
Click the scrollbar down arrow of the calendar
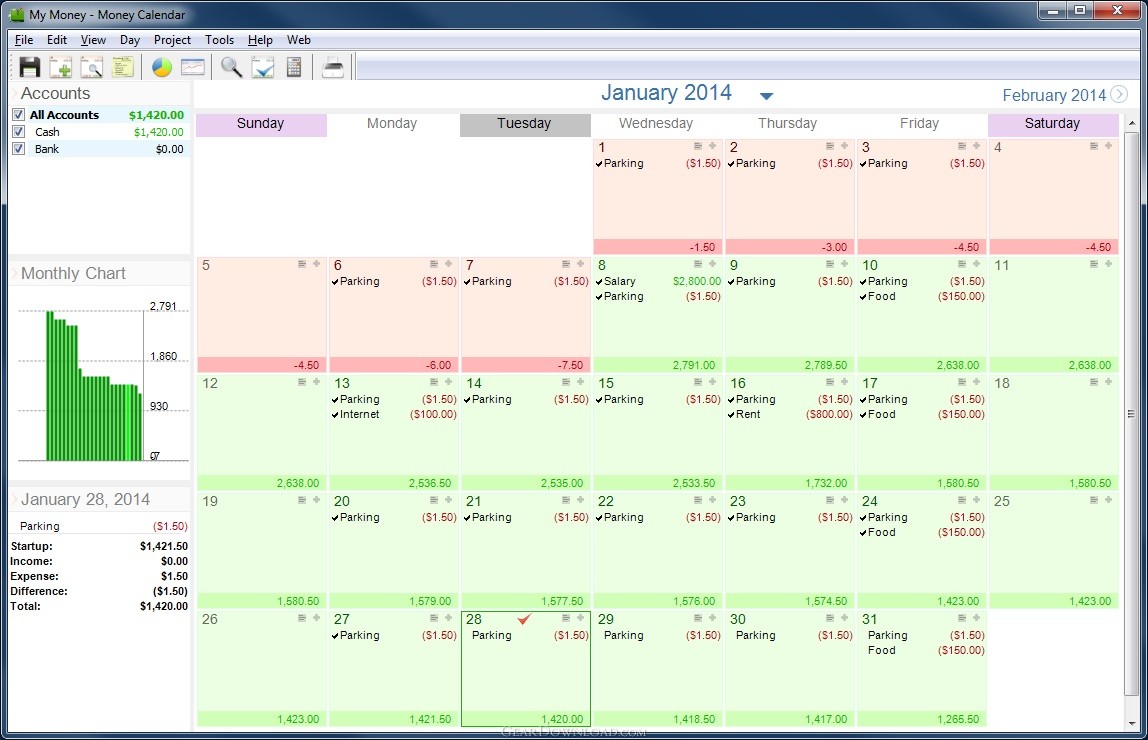(x=1132, y=722)
